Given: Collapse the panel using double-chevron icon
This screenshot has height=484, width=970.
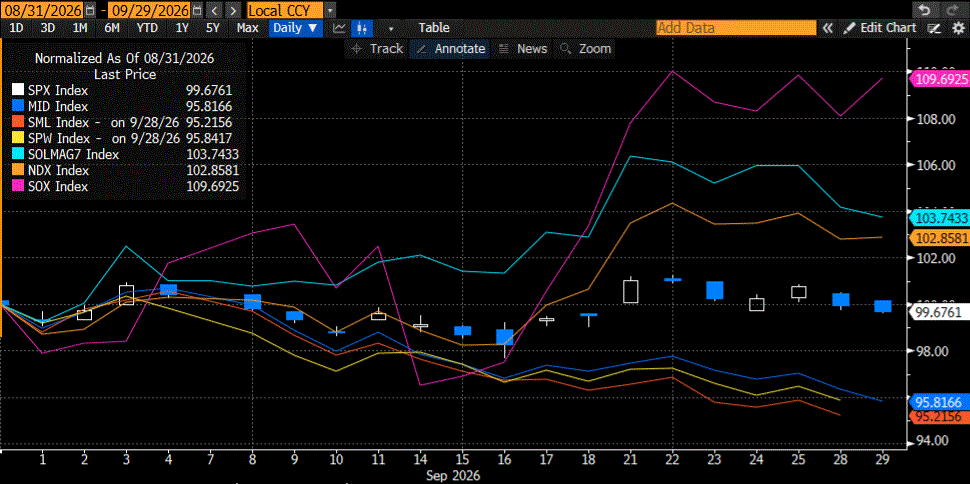Looking at the screenshot, I should coord(827,28).
